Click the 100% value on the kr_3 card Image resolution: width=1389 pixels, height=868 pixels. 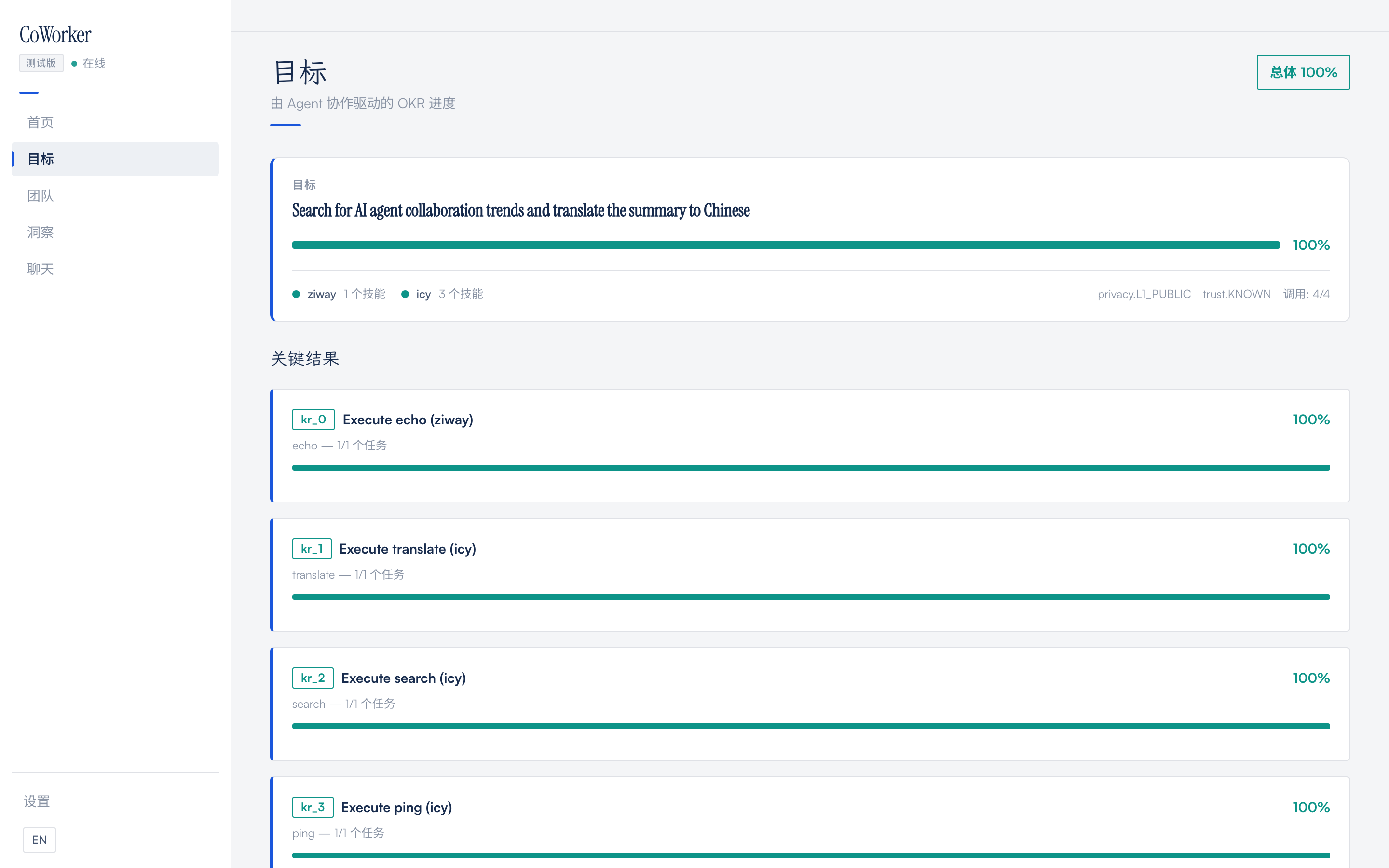[x=1310, y=807]
